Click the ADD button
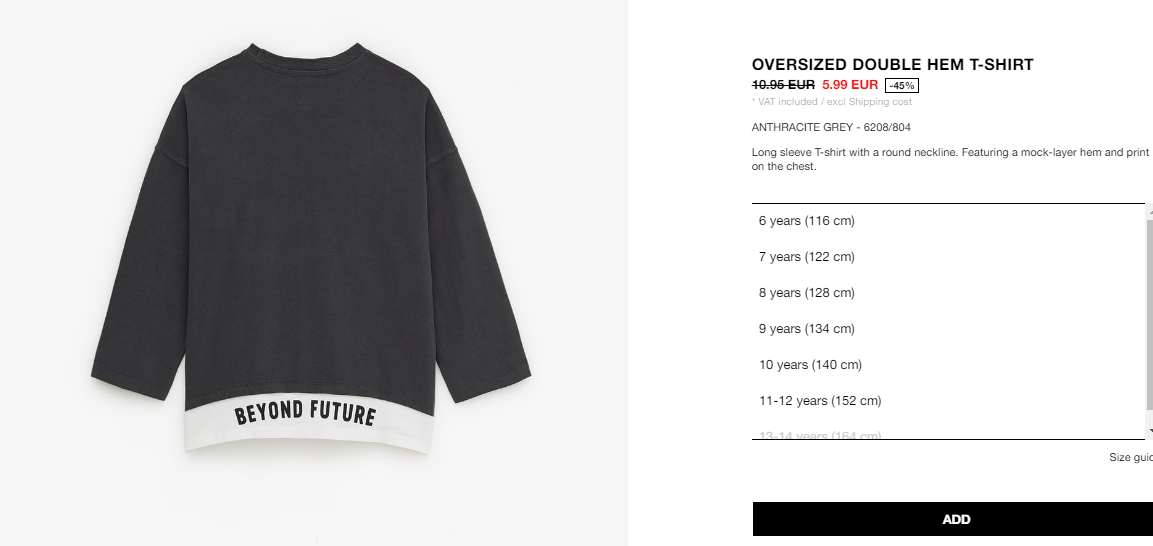Viewport: 1153px width, 546px height. pos(955,520)
